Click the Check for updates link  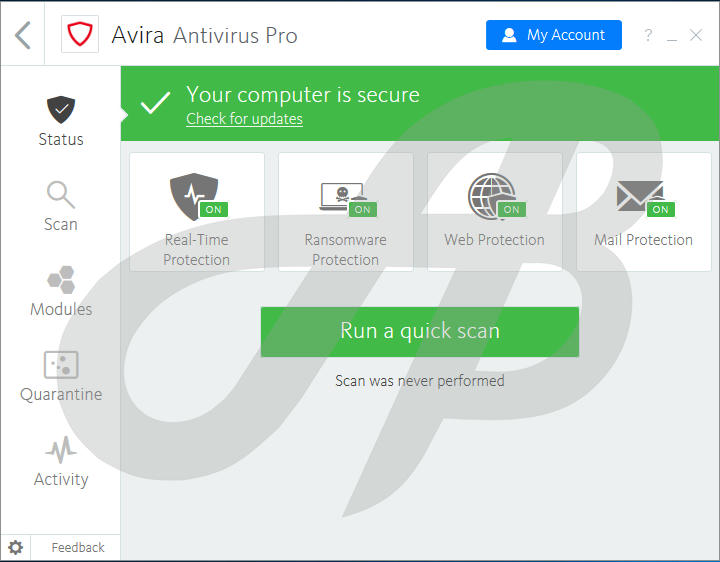244,119
